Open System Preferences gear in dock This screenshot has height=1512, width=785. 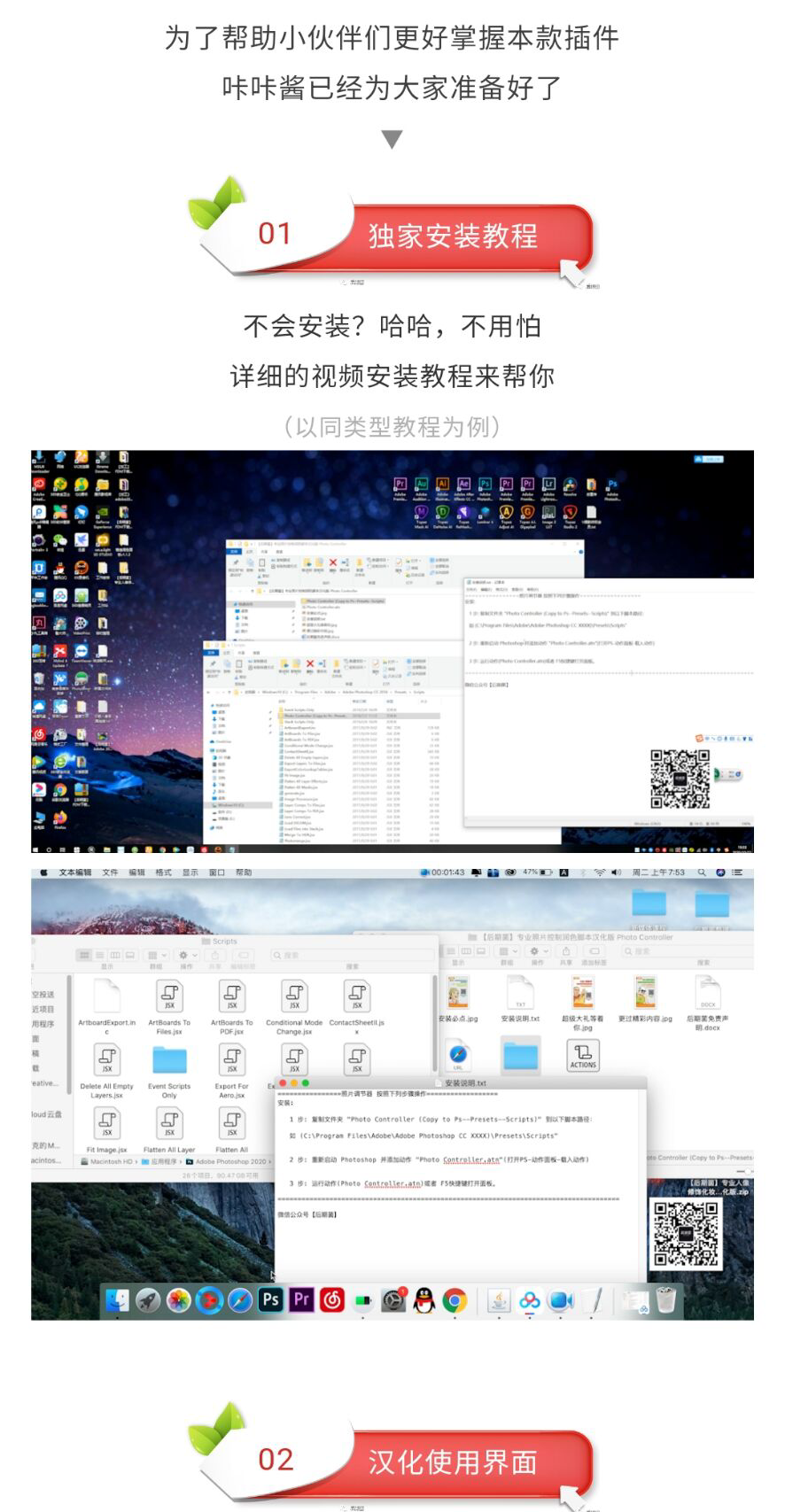[x=393, y=1300]
